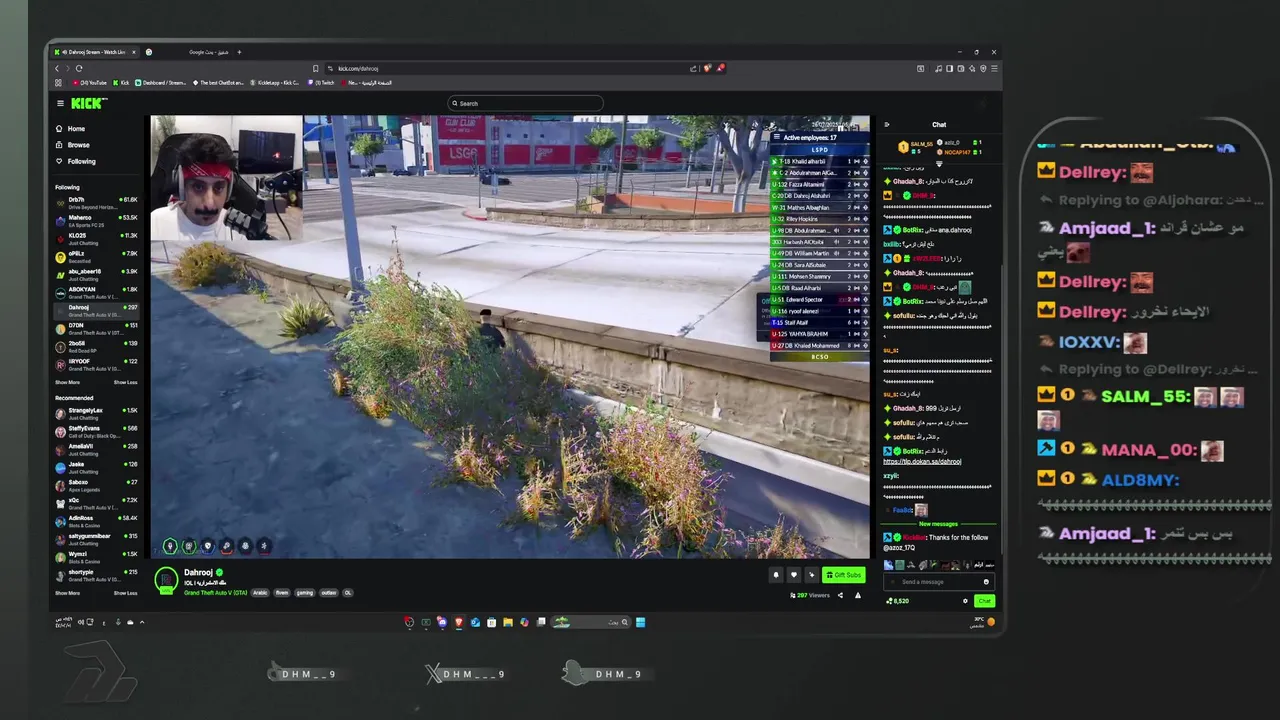Expand the chat leaderboard chevron
1280x720 pixels.
(x=940, y=162)
